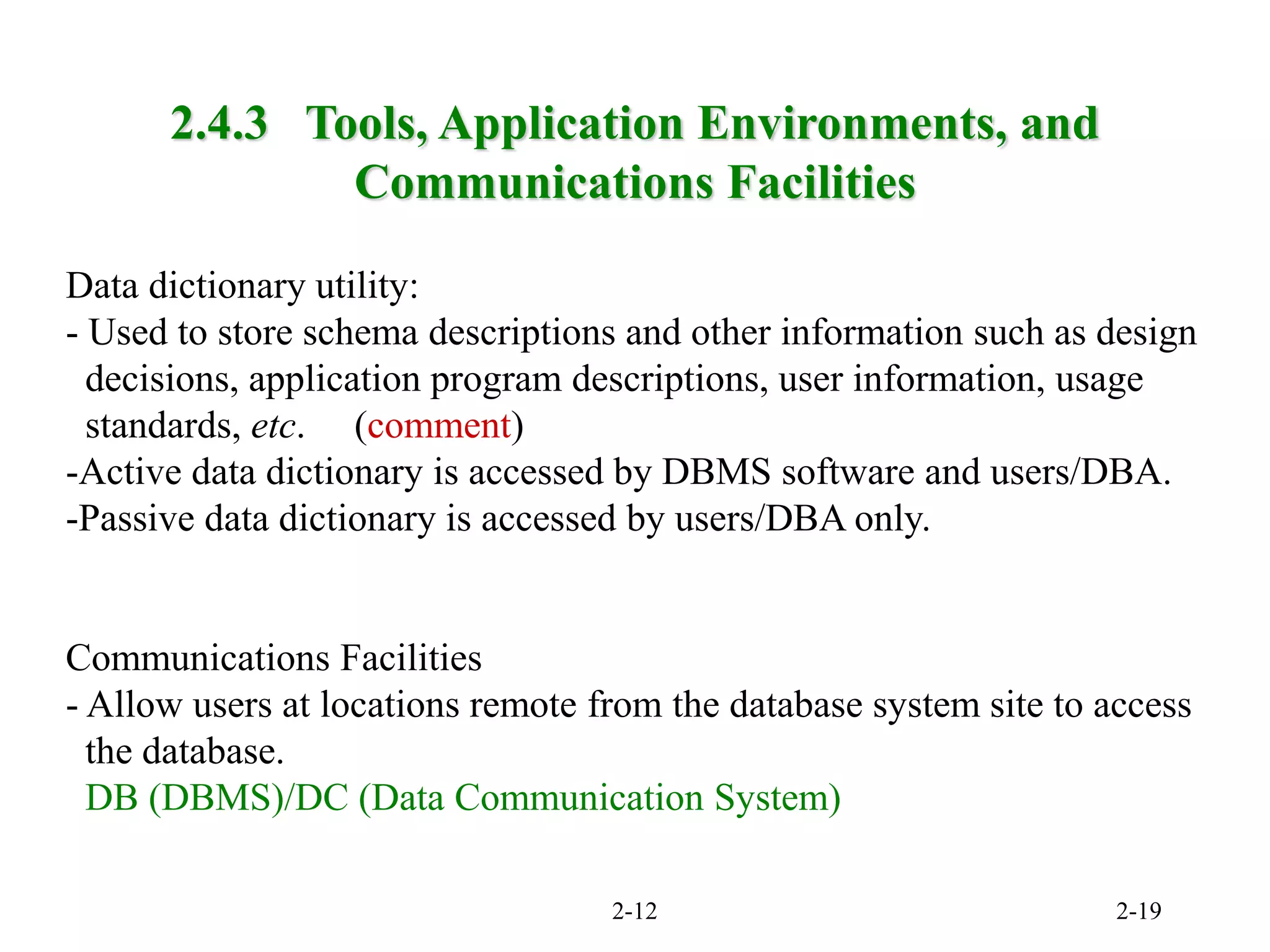Click the title line 'Communications Facilities' in green

coord(635,182)
